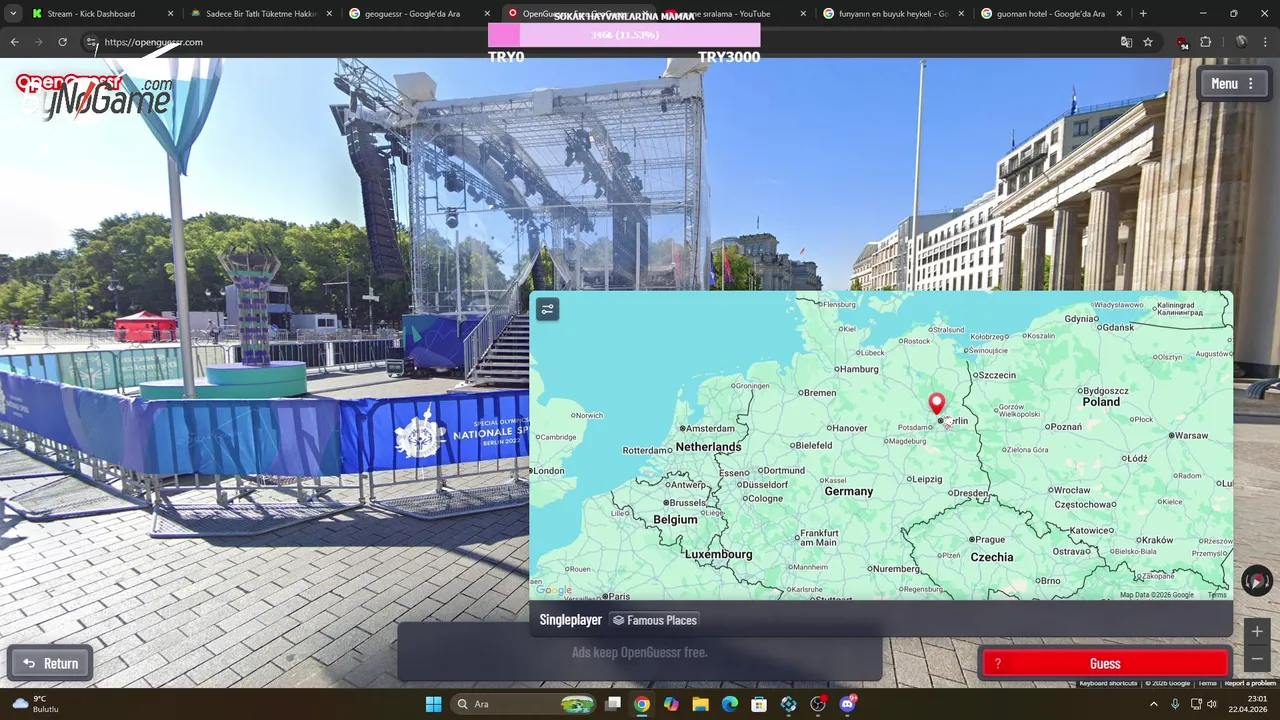The width and height of the screenshot is (1280, 720).
Task: Click the Return button
Action: (50, 663)
